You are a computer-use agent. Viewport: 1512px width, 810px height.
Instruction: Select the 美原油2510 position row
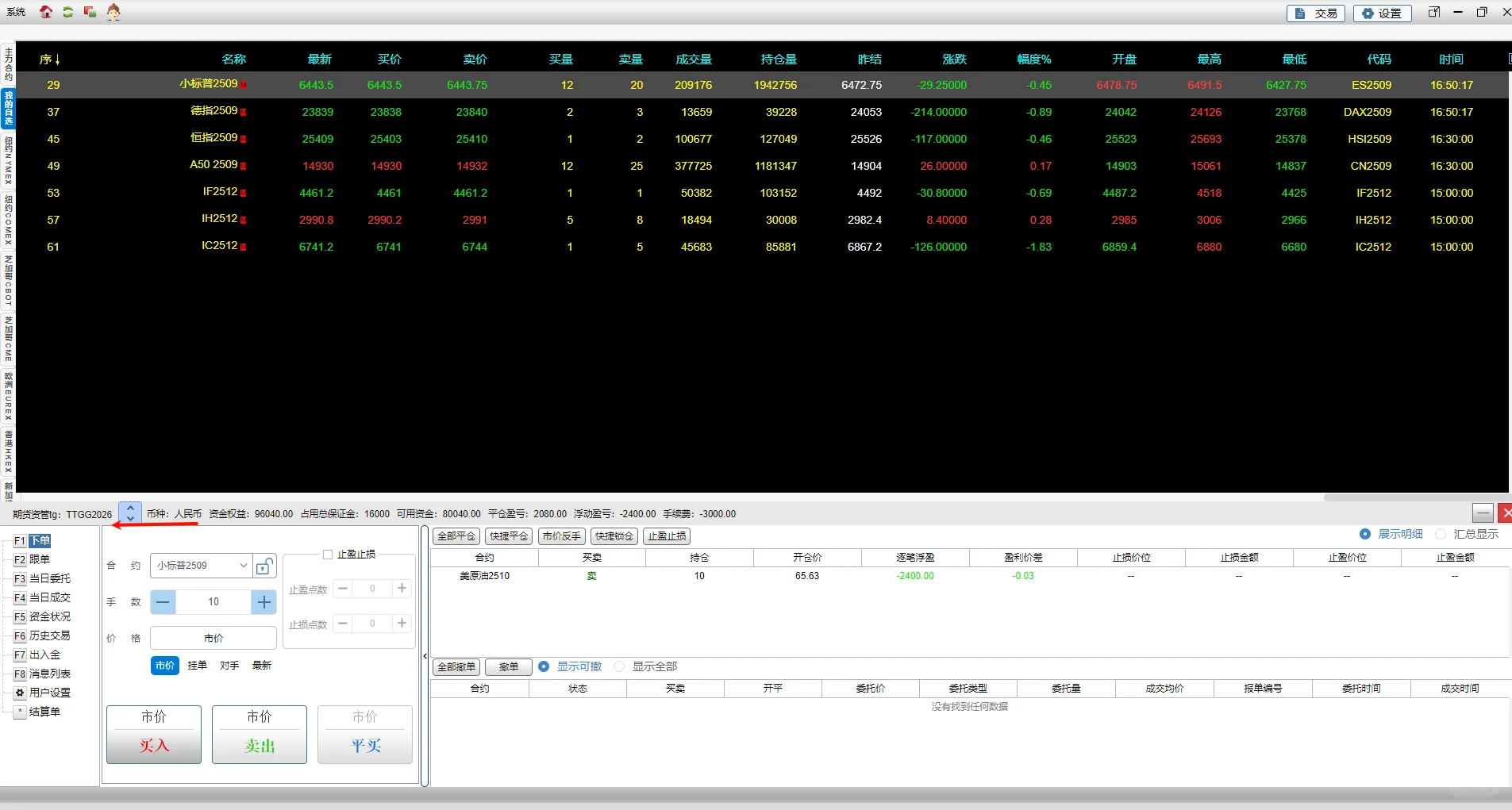point(969,576)
